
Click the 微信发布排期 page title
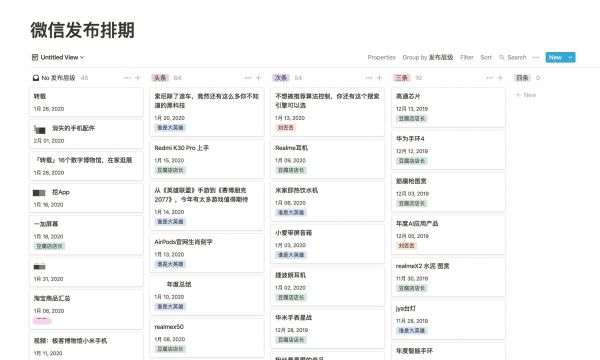[x=83, y=30]
